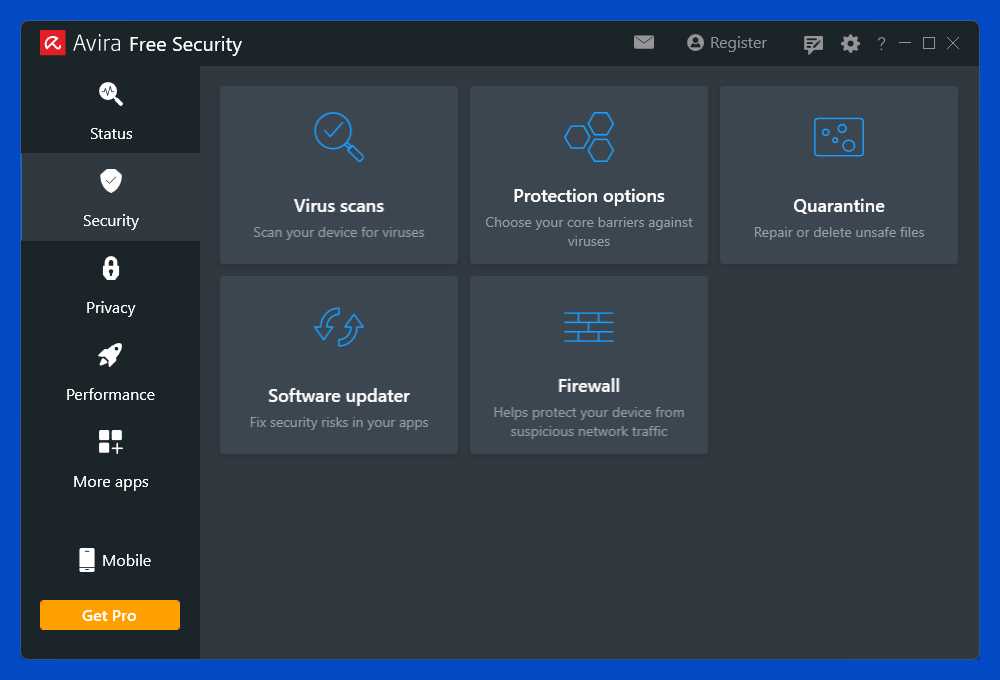Minimize the Avira window

(x=905, y=43)
